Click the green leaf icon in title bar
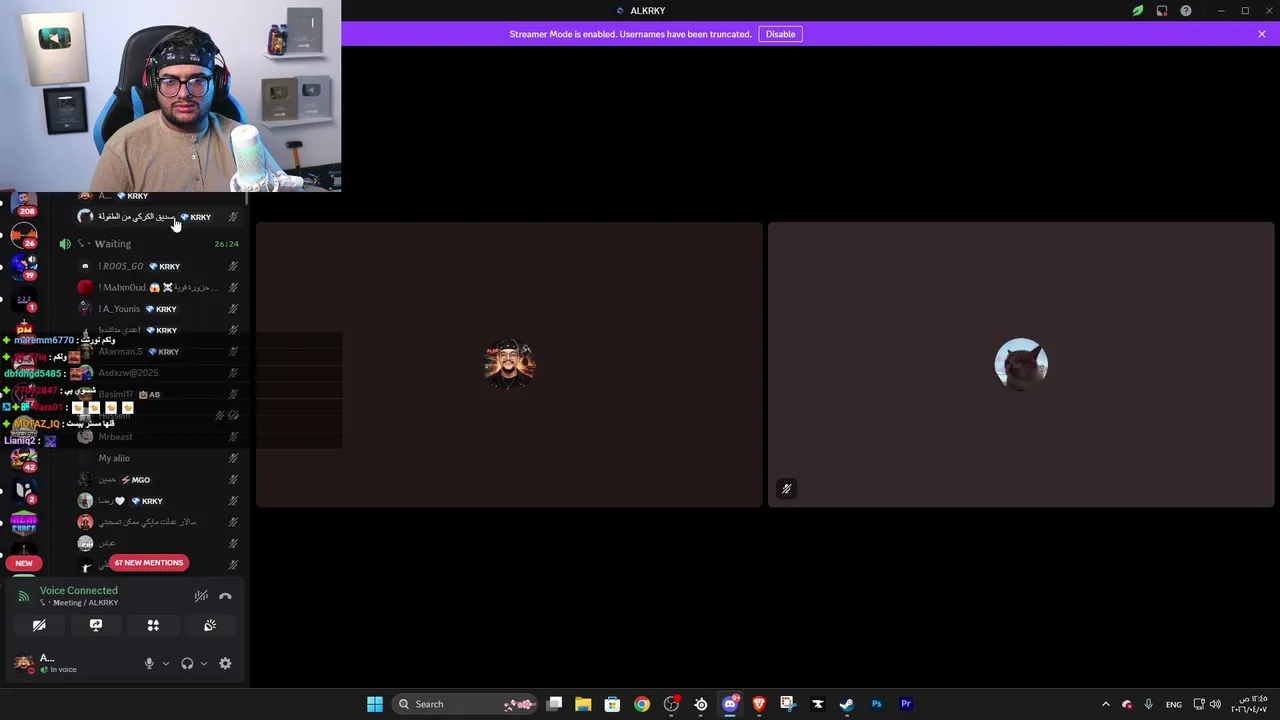 [x=1137, y=11]
